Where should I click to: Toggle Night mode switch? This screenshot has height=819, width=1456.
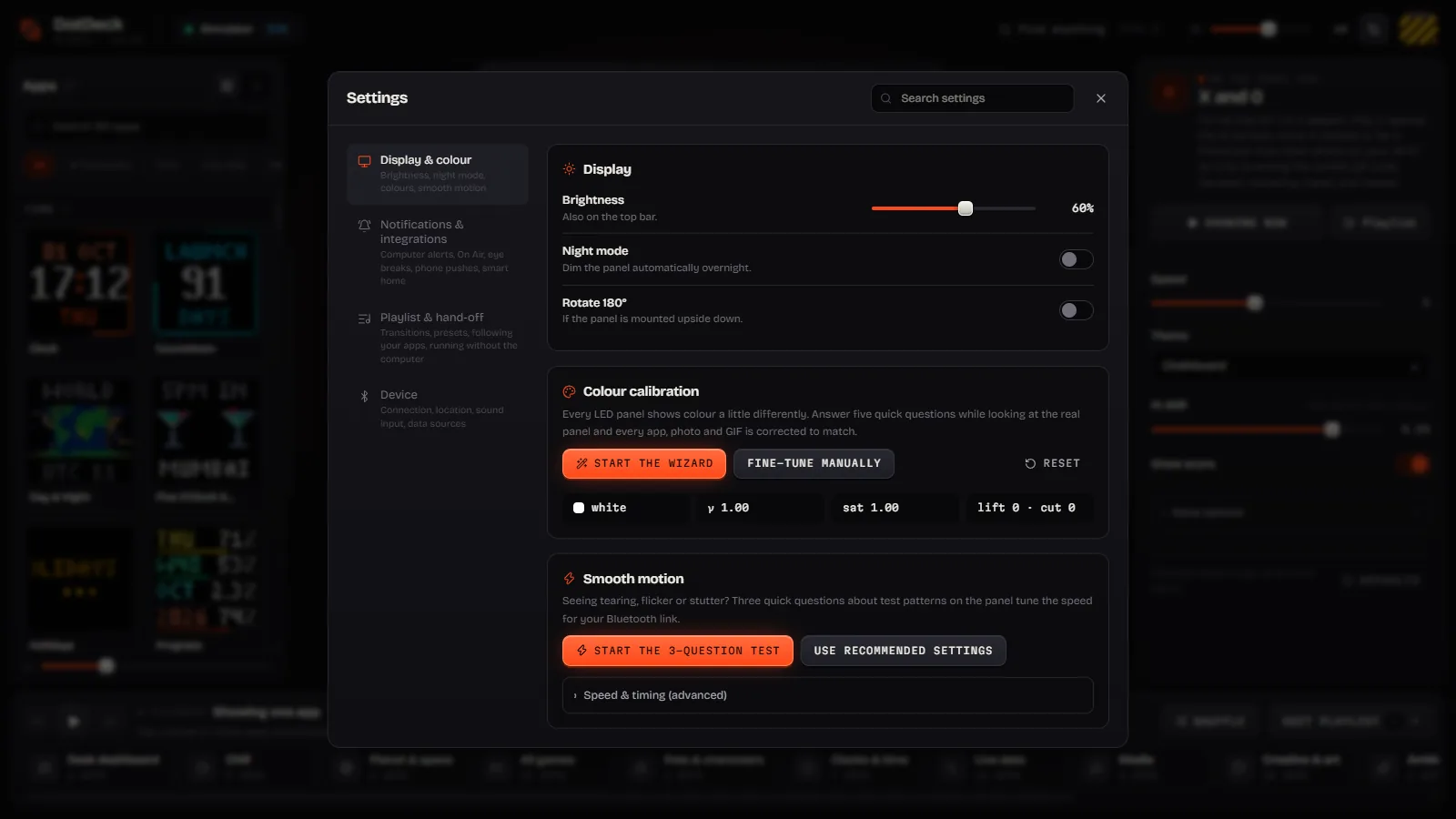1077,259
